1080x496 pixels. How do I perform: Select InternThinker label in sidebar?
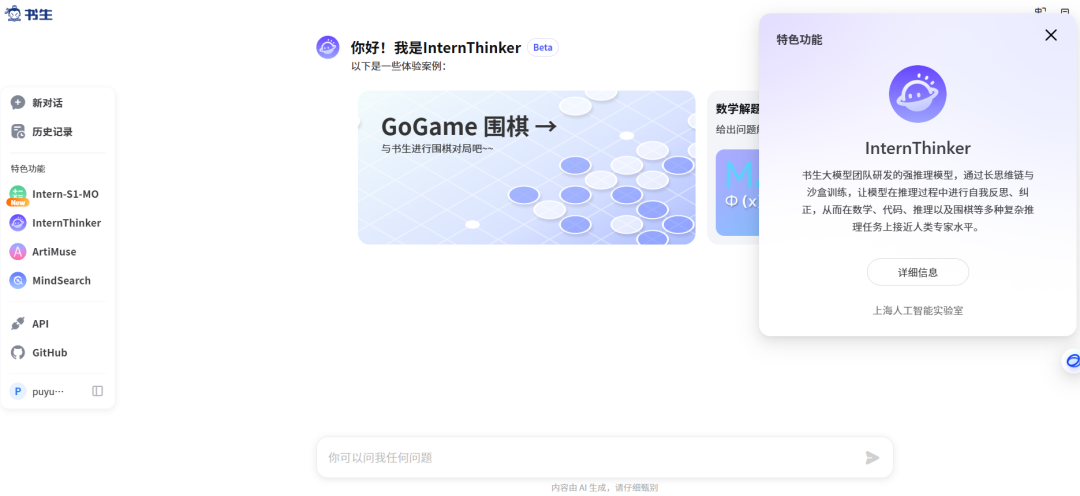tap(67, 223)
